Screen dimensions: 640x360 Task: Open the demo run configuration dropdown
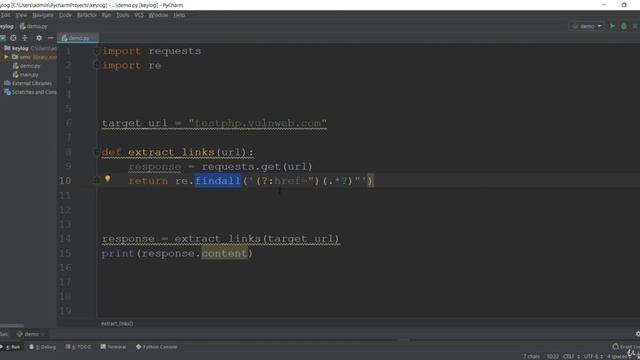[x=587, y=26]
